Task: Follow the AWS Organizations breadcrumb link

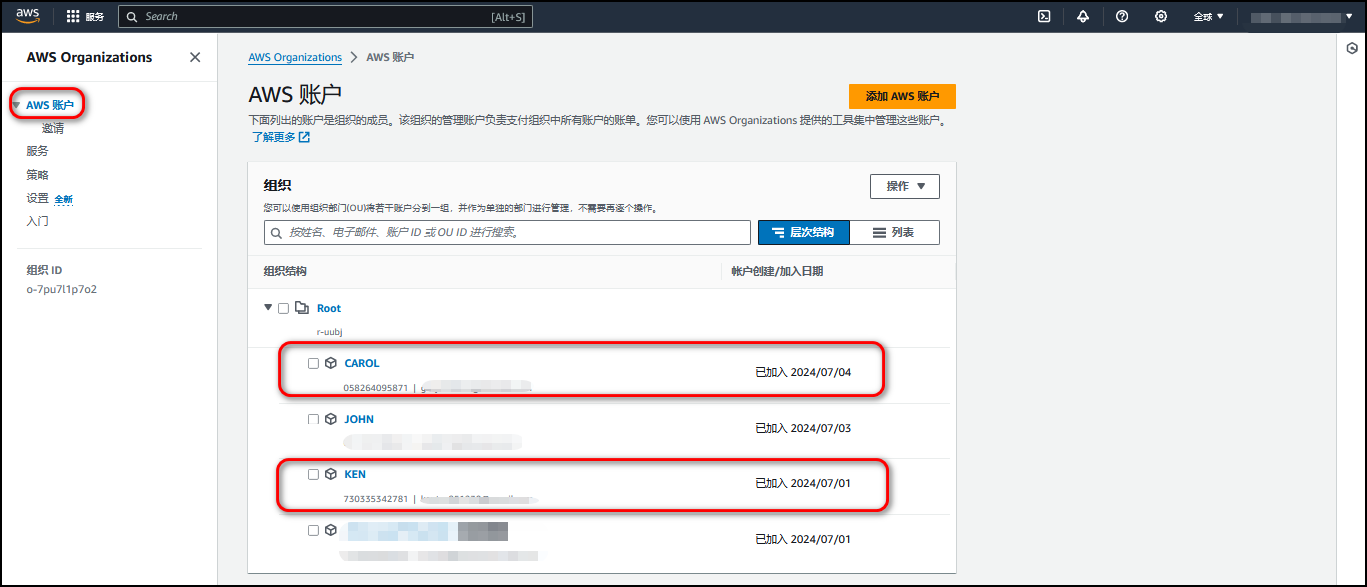Action: click(295, 57)
